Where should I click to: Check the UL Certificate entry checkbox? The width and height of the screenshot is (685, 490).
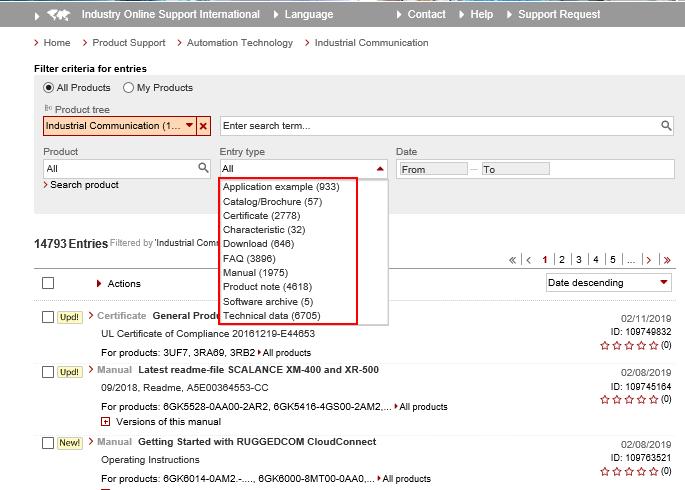[x=48, y=317]
